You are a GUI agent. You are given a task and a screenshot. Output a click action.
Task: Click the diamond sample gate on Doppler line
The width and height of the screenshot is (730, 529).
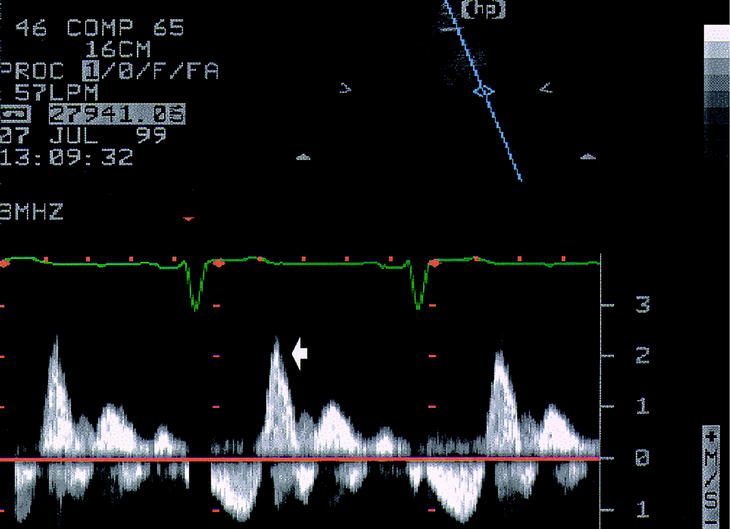(483, 91)
